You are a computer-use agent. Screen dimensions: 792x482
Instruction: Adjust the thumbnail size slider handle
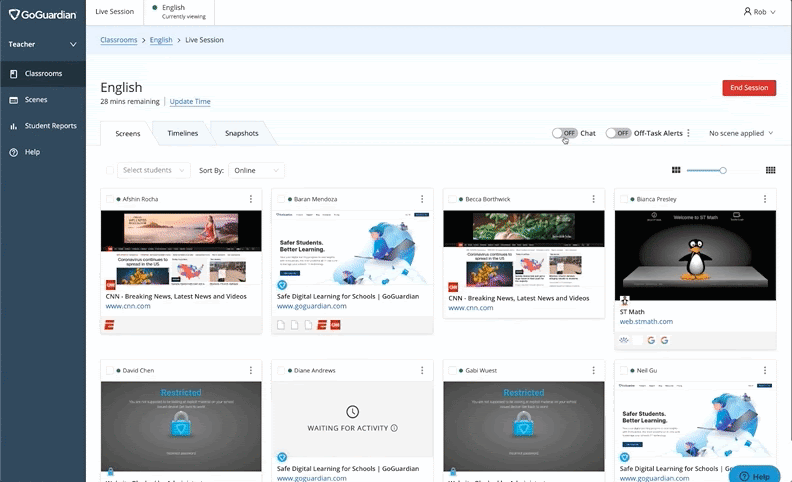723,170
